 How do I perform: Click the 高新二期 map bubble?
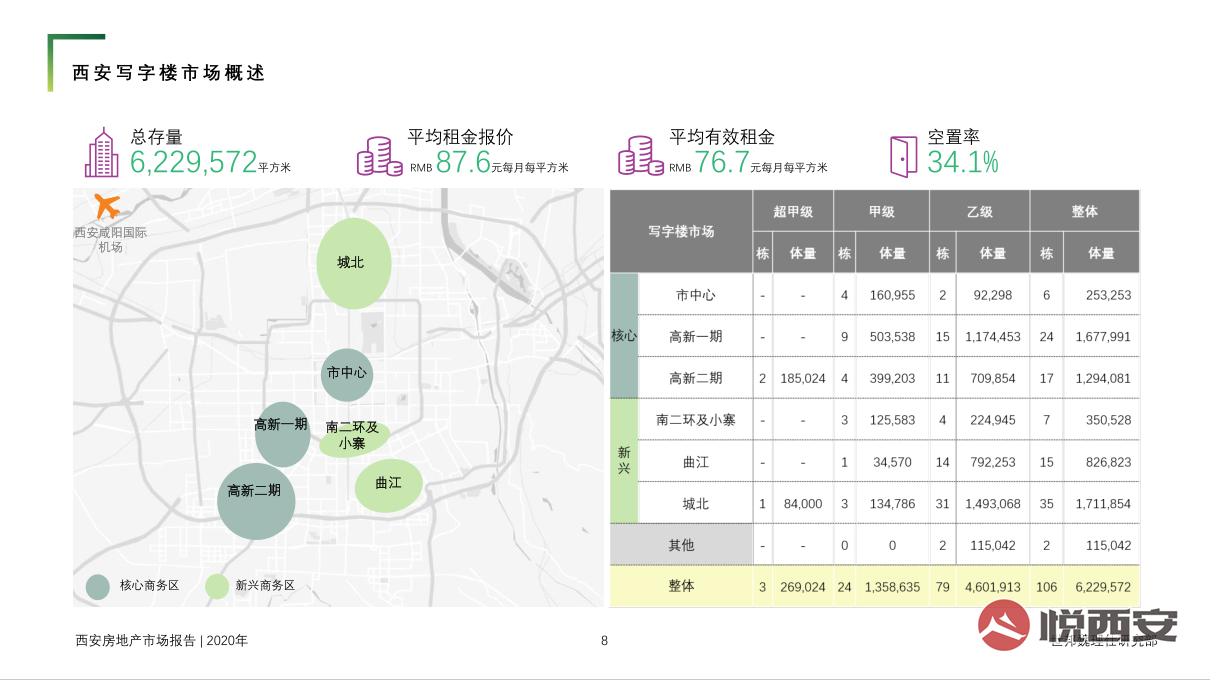point(256,500)
